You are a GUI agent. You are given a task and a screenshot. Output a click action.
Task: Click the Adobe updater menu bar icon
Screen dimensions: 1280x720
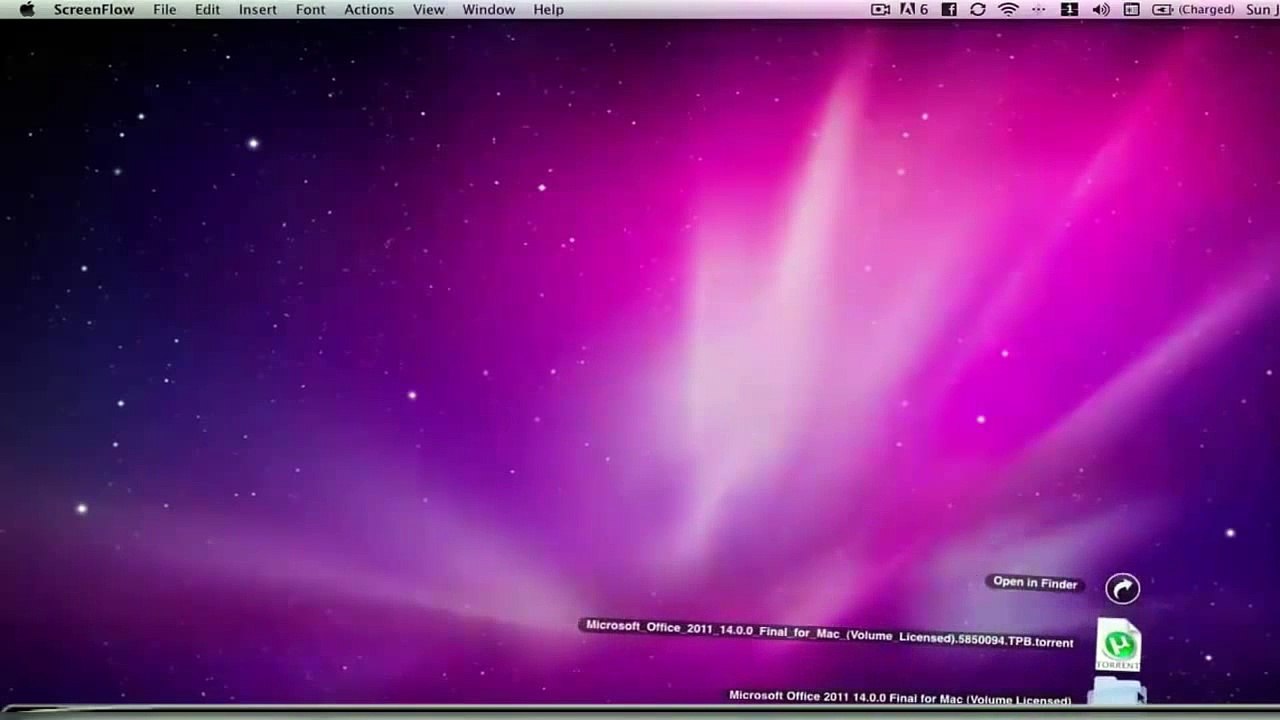(914, 9)
